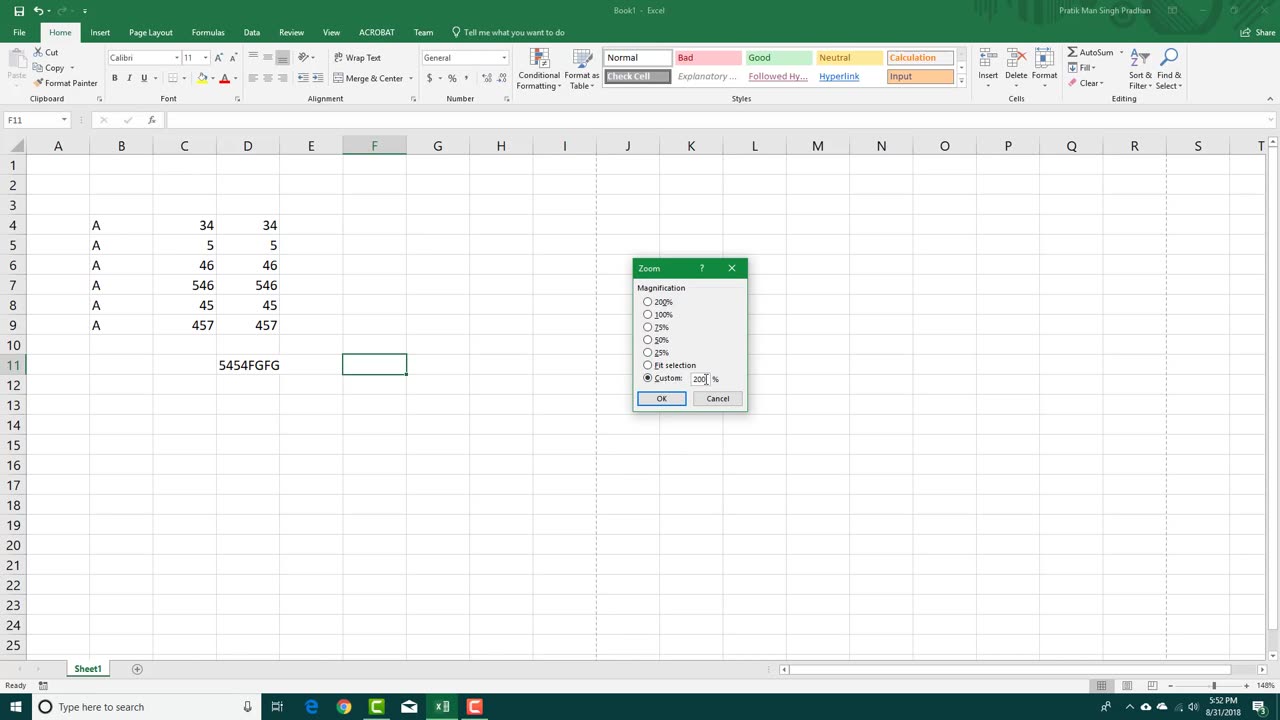Apply the Fill Color bucket
This screenshot has width=1280, height=720.
point(202,78)
